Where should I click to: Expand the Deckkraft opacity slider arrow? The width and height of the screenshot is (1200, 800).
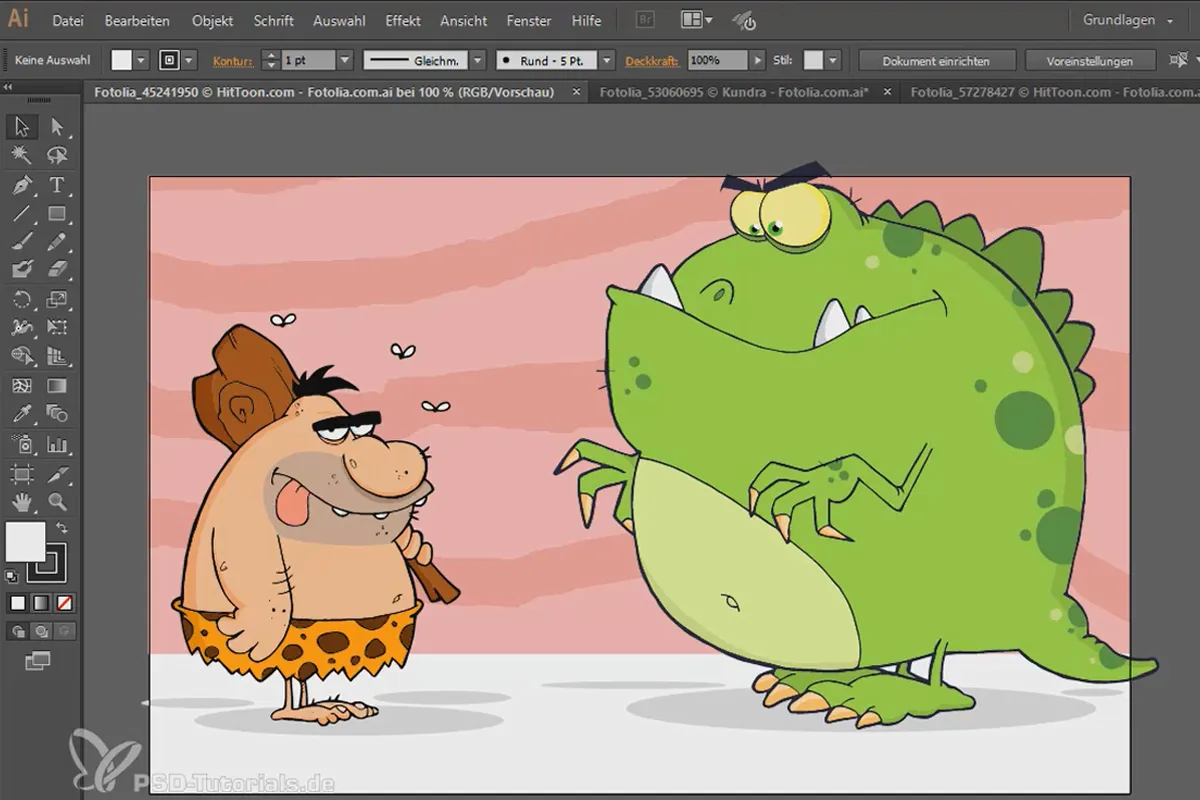(x=758, y=60)
